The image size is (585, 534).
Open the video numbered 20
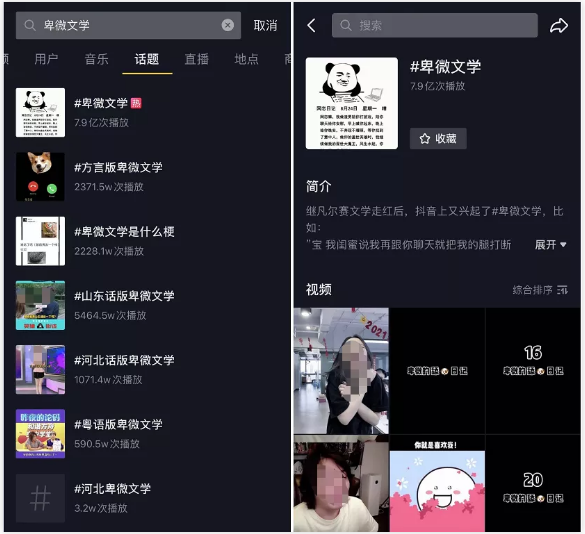[x=533, y=484]
